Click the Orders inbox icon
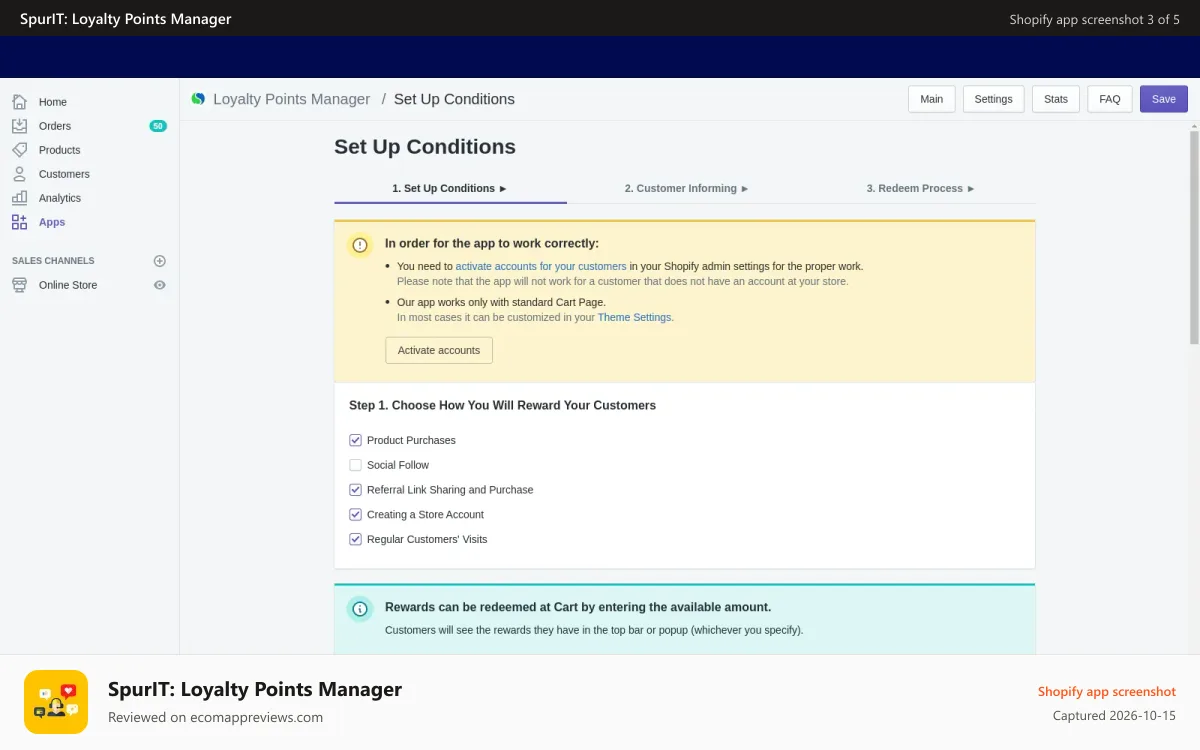This screenshot has height=750, width=1200. [x=20, y=126]
